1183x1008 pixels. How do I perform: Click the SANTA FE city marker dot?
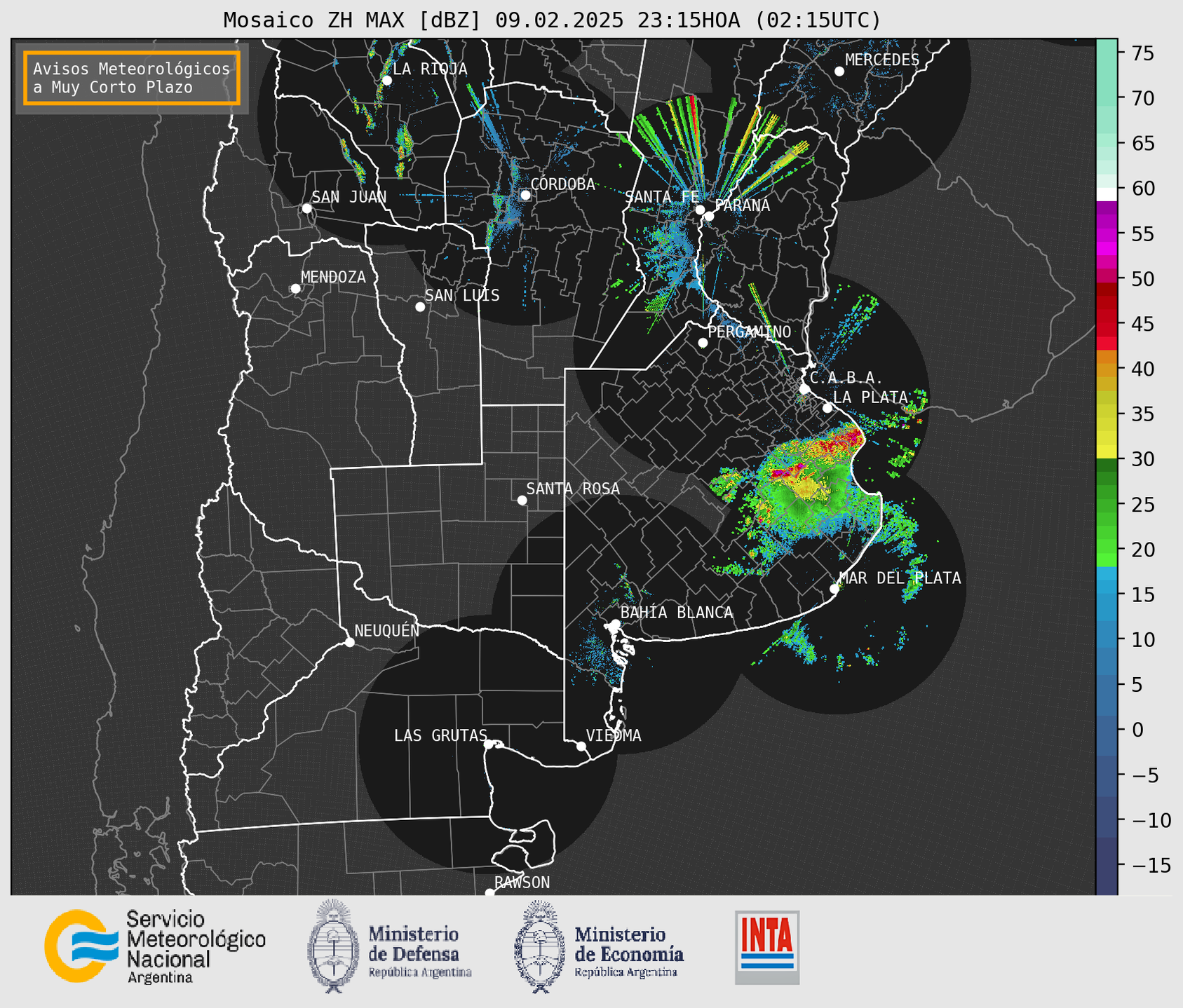700,210
